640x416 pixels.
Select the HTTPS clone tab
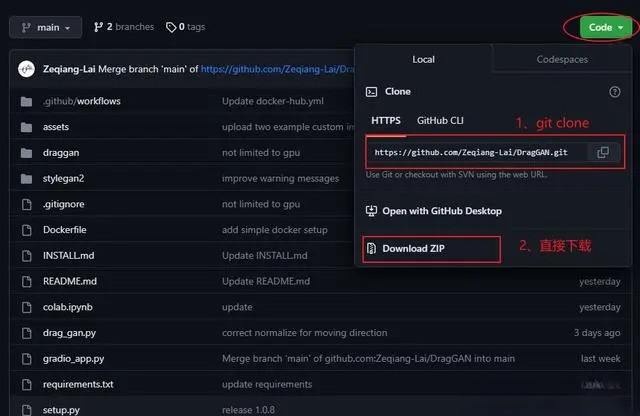click(x=386, y=121)
